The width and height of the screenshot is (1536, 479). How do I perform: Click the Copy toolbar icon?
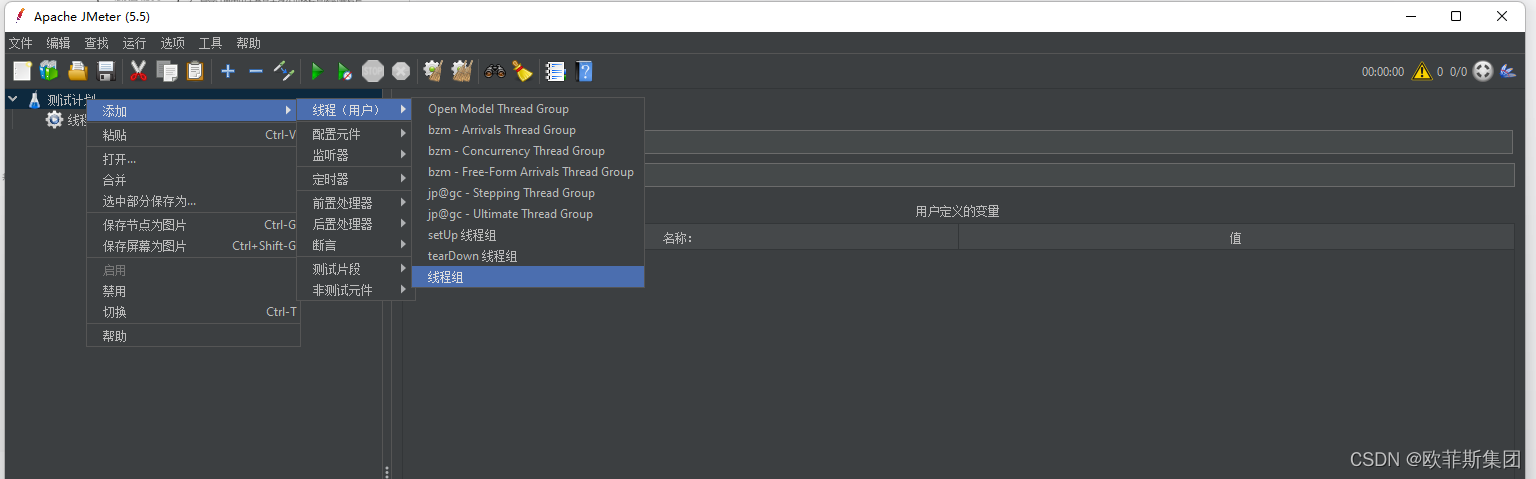click(166, 71)
